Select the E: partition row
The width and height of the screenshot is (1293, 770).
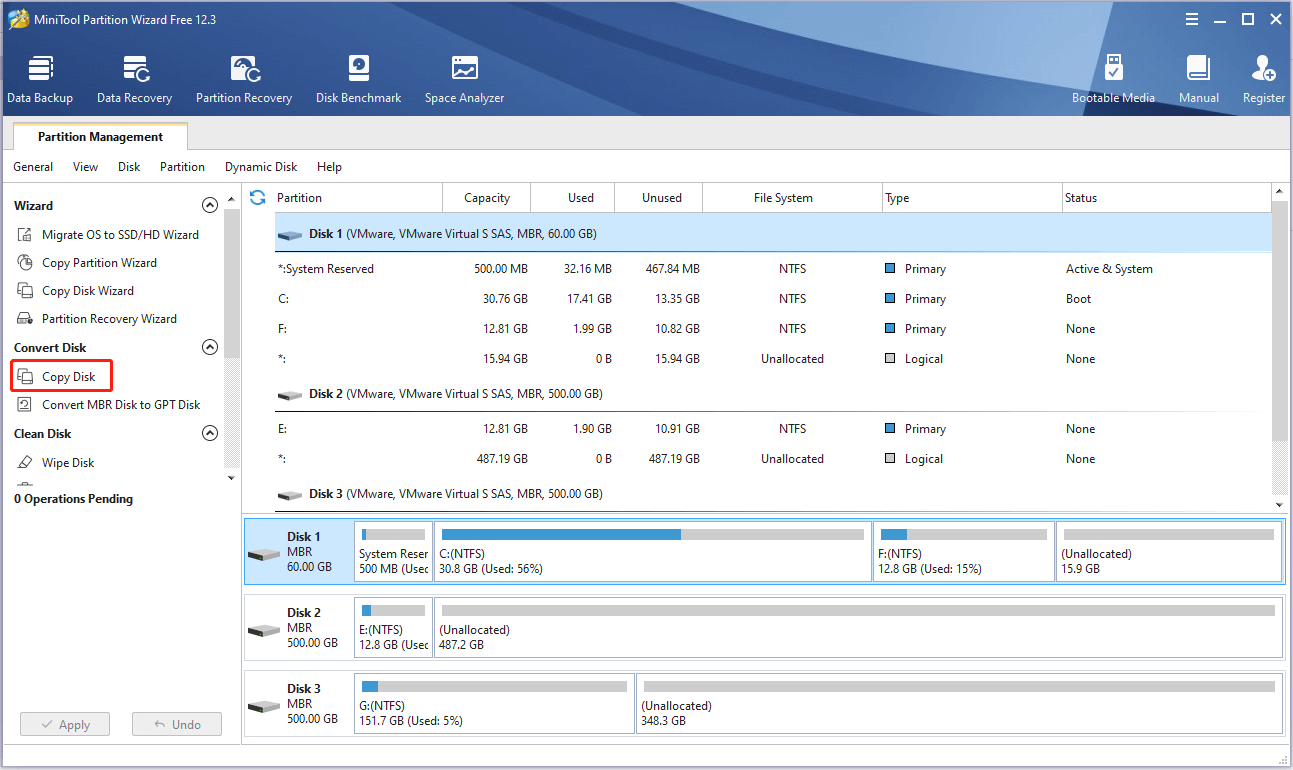coord(772,429)
